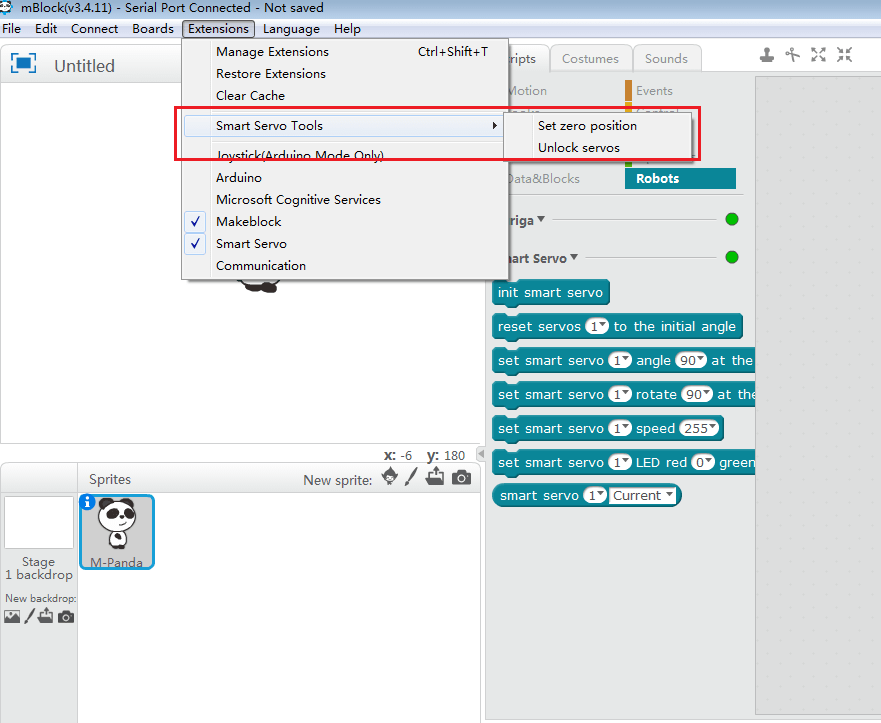Choose Manage Extensions menu item
The image size is (881, 723).
coord(345,52)
